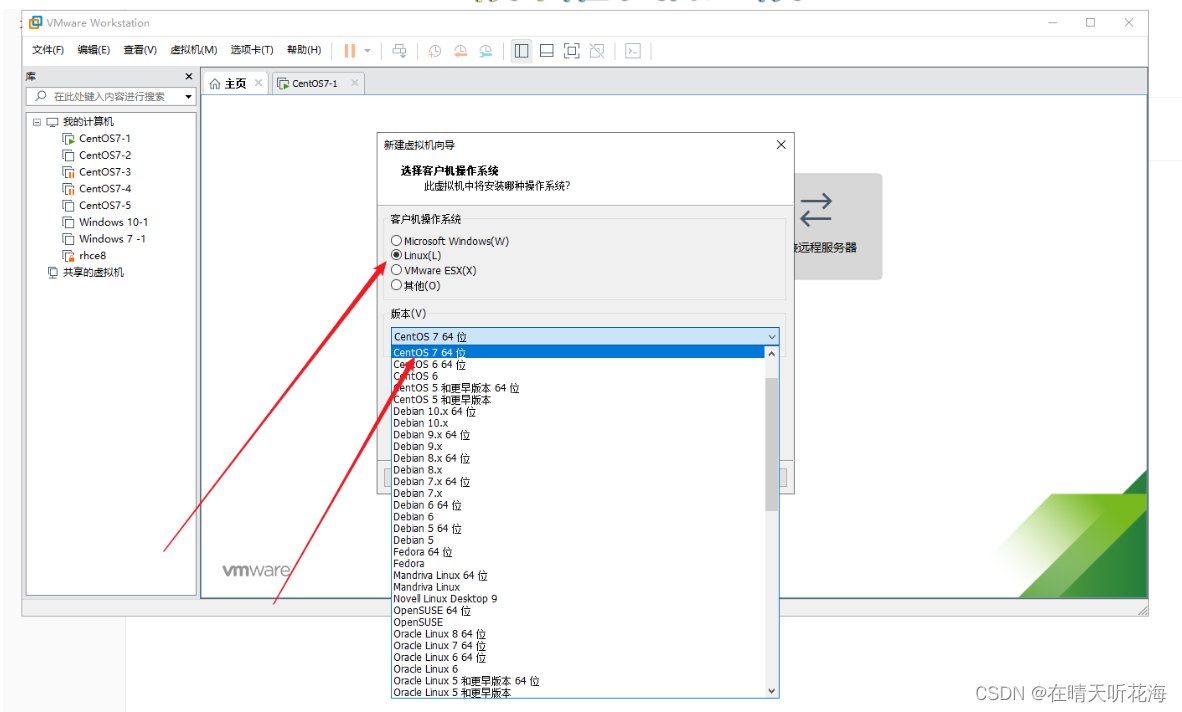Image resolution: width=1182 pixels, height=712 pixels.
Task: Open the 查看(V) menu
Action: (x=140, y=50)
